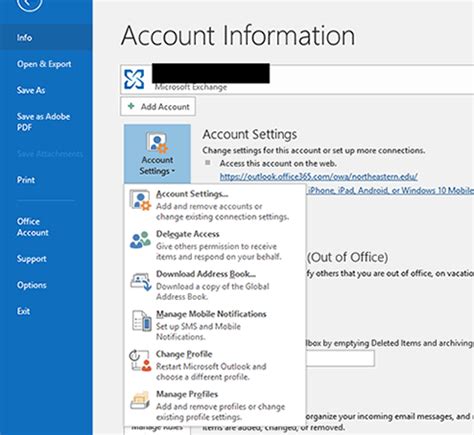Click the Delegate Access people icon
474x435 pixels.
tap(140, 240)
